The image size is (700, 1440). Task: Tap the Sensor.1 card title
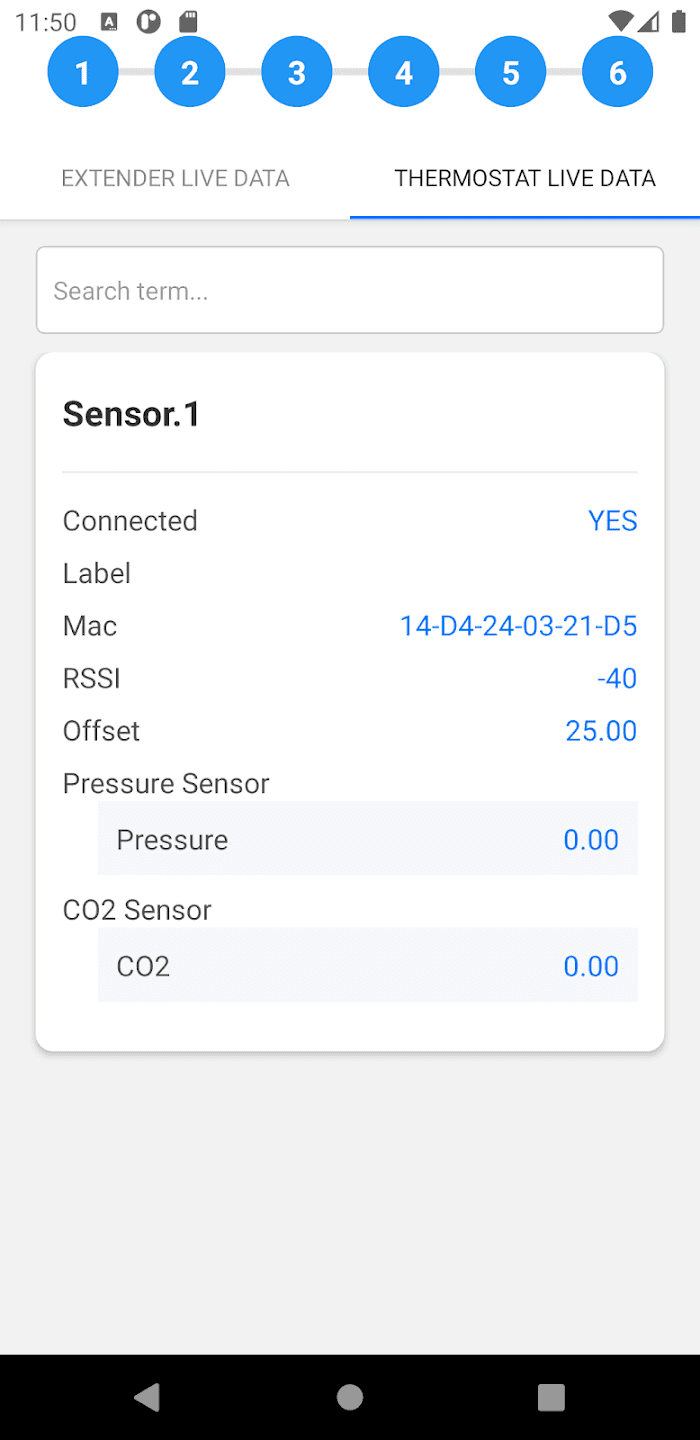pyautogui.click(x=132, y=414)
